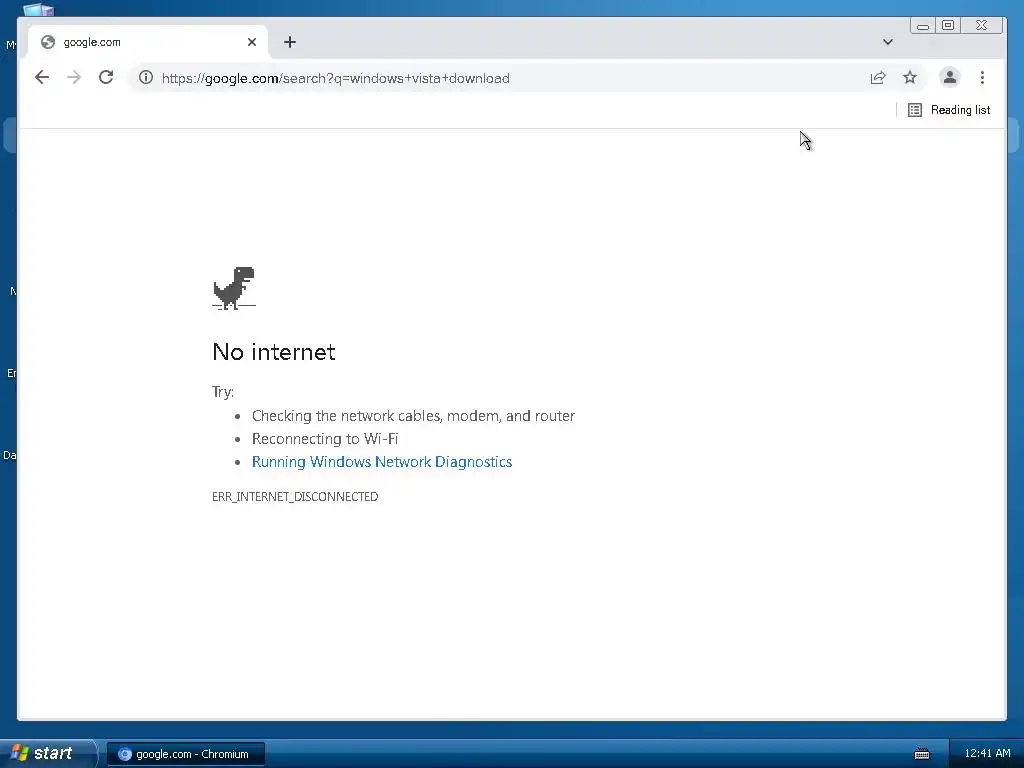Reload the page with the refresh icon
This screenshot has width=1024, height=768.
pyautogui.click(x=106, y=78)
